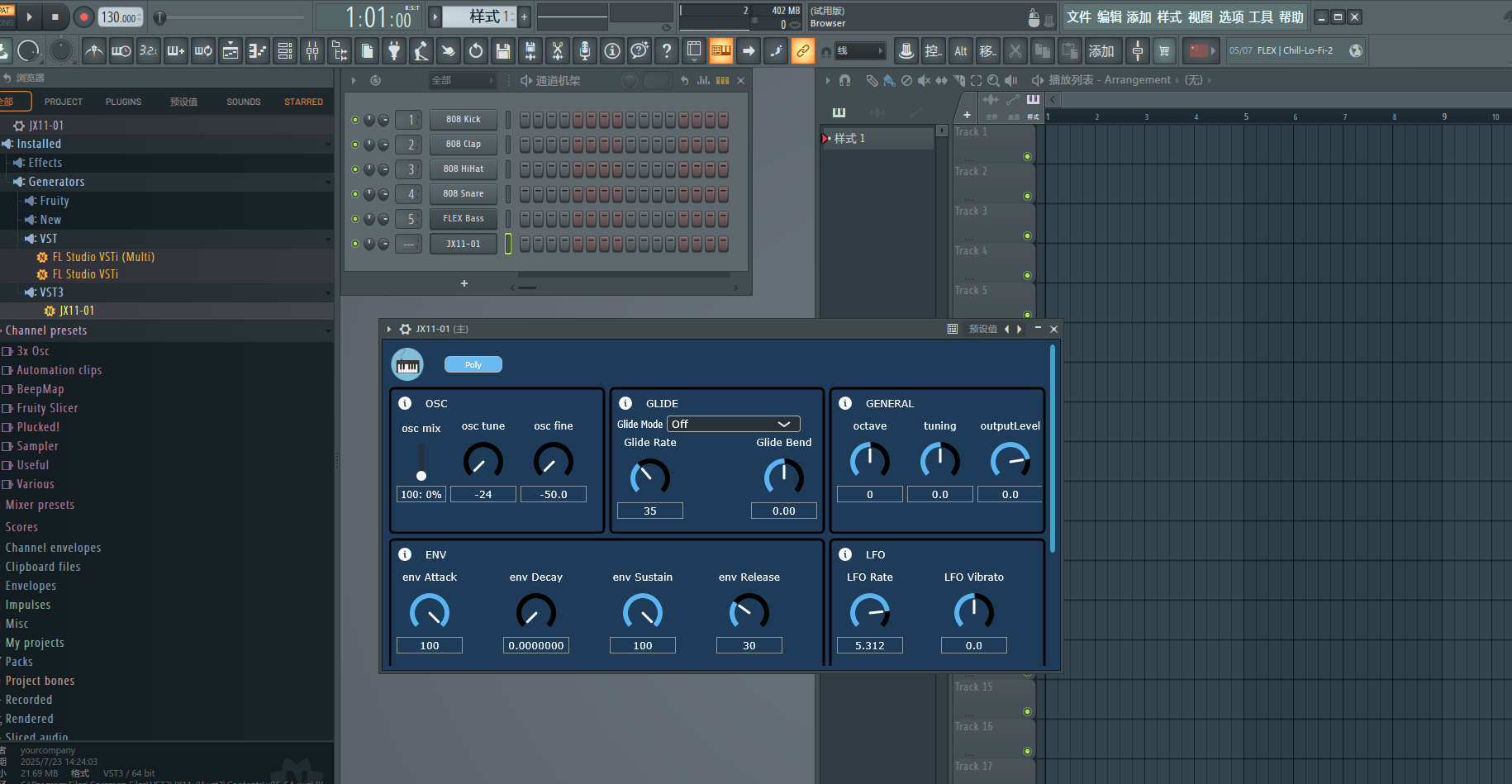This screenshot has height=784, width=1512.
Task: Click the 预设值 presets button in JX11-01
Action: (x=983, y=329)
